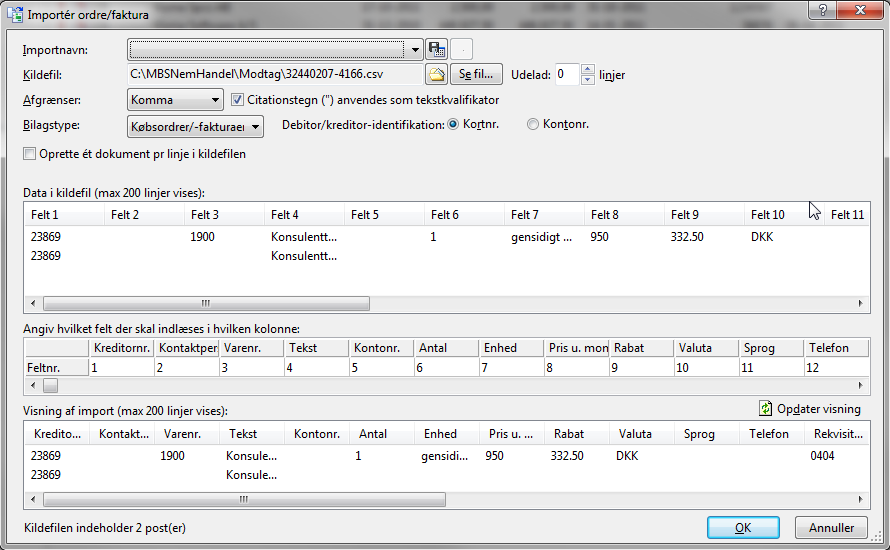
Task: Click the Varenr. mapping cell with 3
Action: 251,368
